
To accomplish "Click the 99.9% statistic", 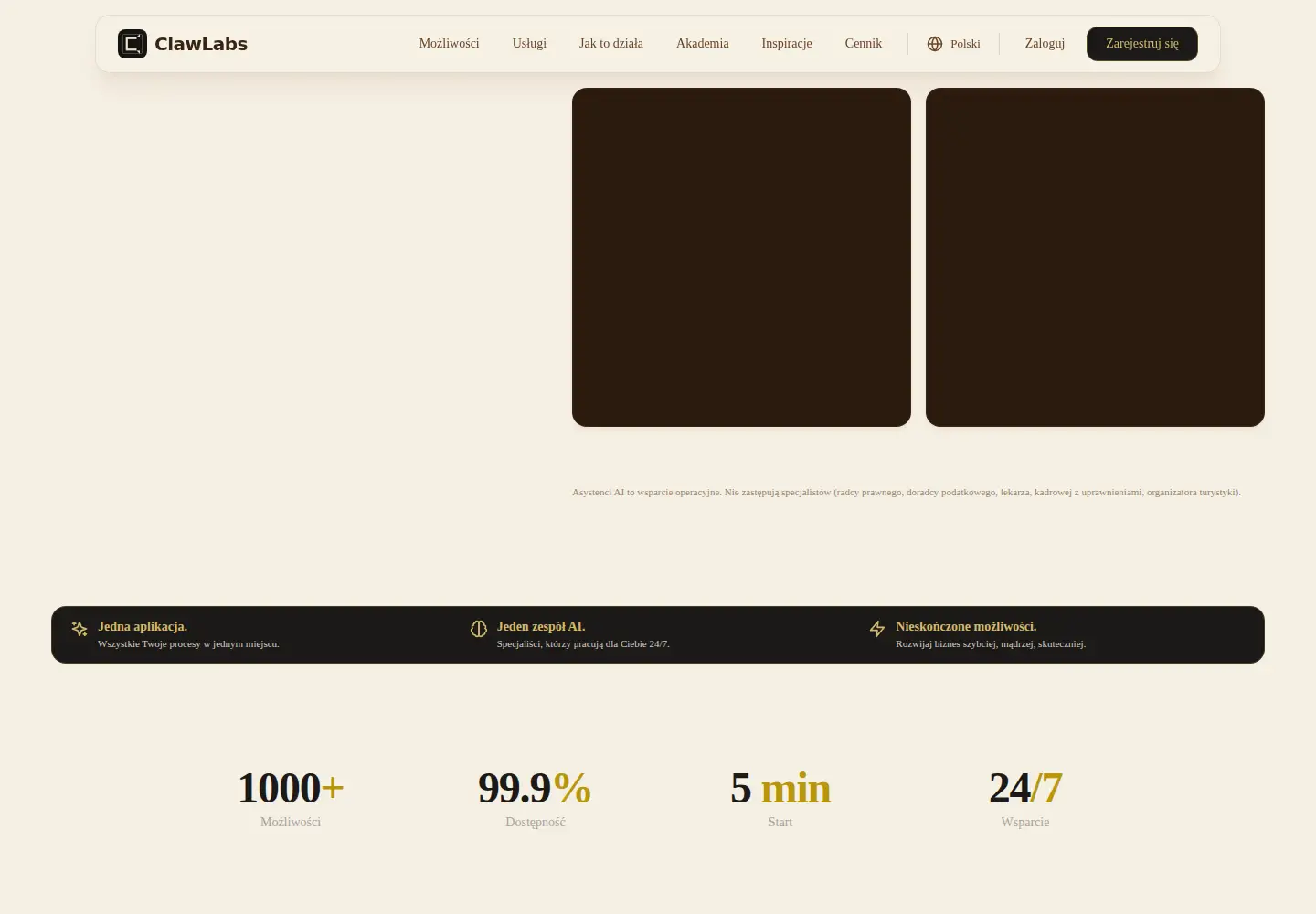I will point(535,788).
